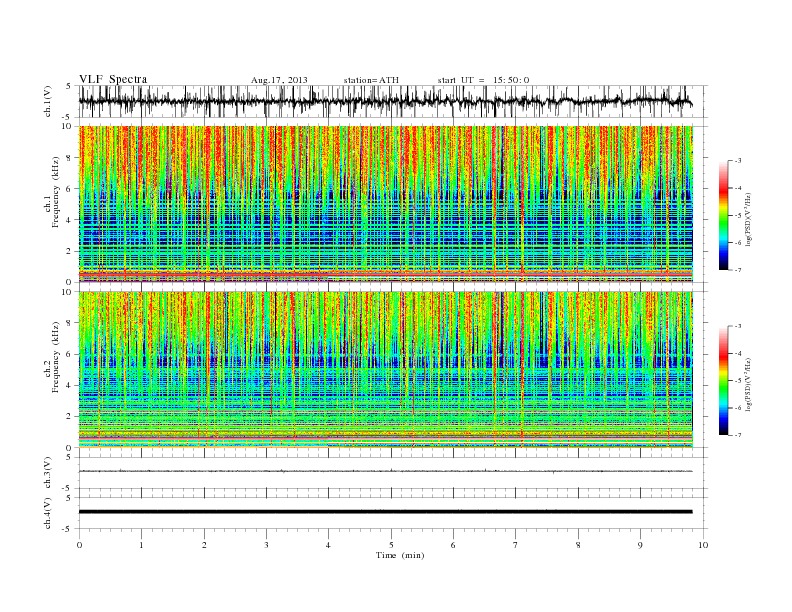Click time axis tick label '2'
The height and width of the screenshot is (612, 792).
click(204, 545)
